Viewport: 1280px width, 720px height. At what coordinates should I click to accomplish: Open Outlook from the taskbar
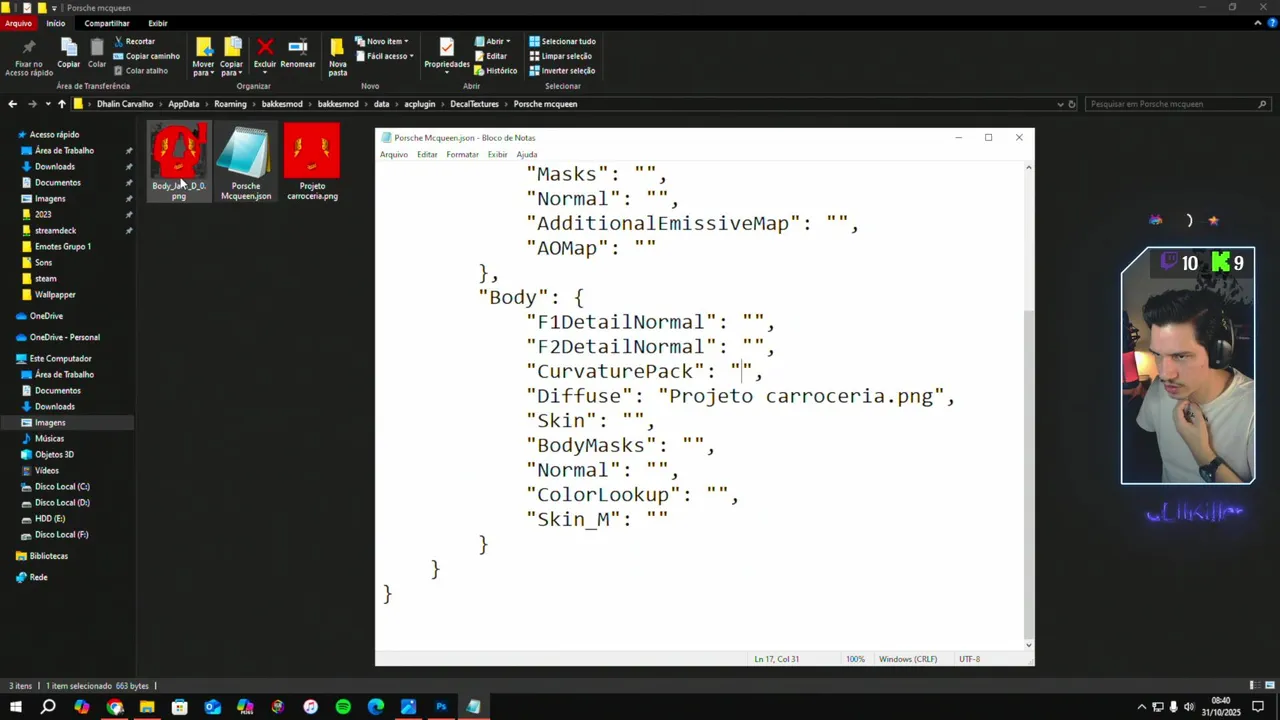click(x=213, y=707)
